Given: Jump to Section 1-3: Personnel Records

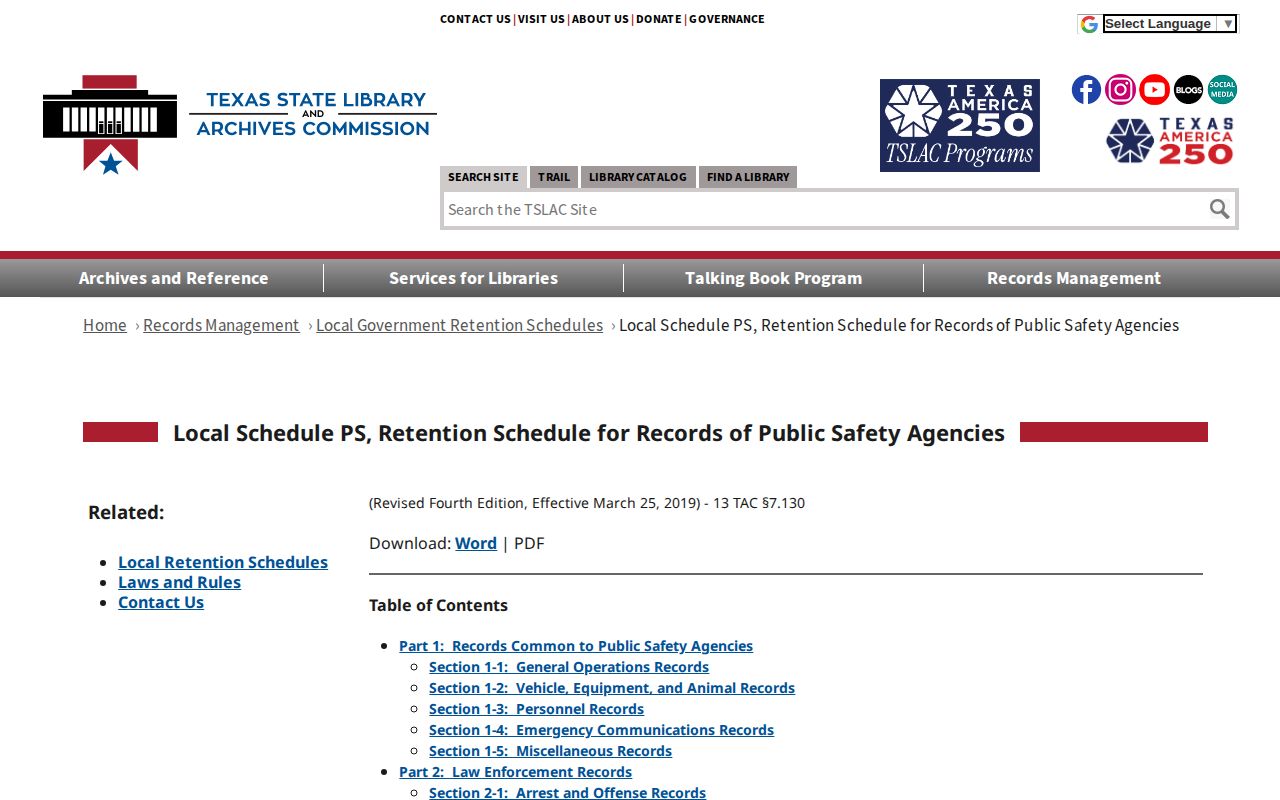Looking at the screenshot, I should click(x=536, y=709).
